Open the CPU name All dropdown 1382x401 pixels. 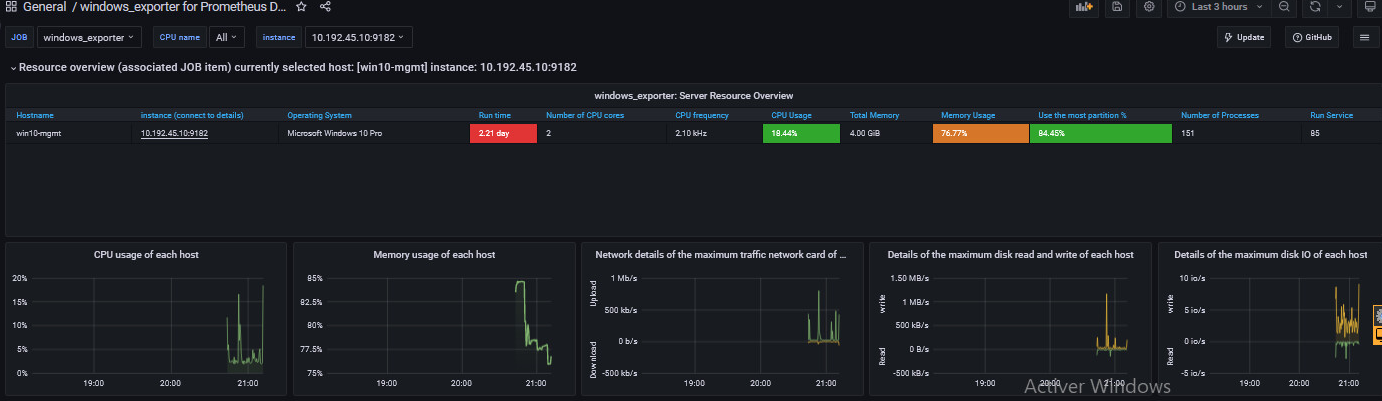[226, 38]
